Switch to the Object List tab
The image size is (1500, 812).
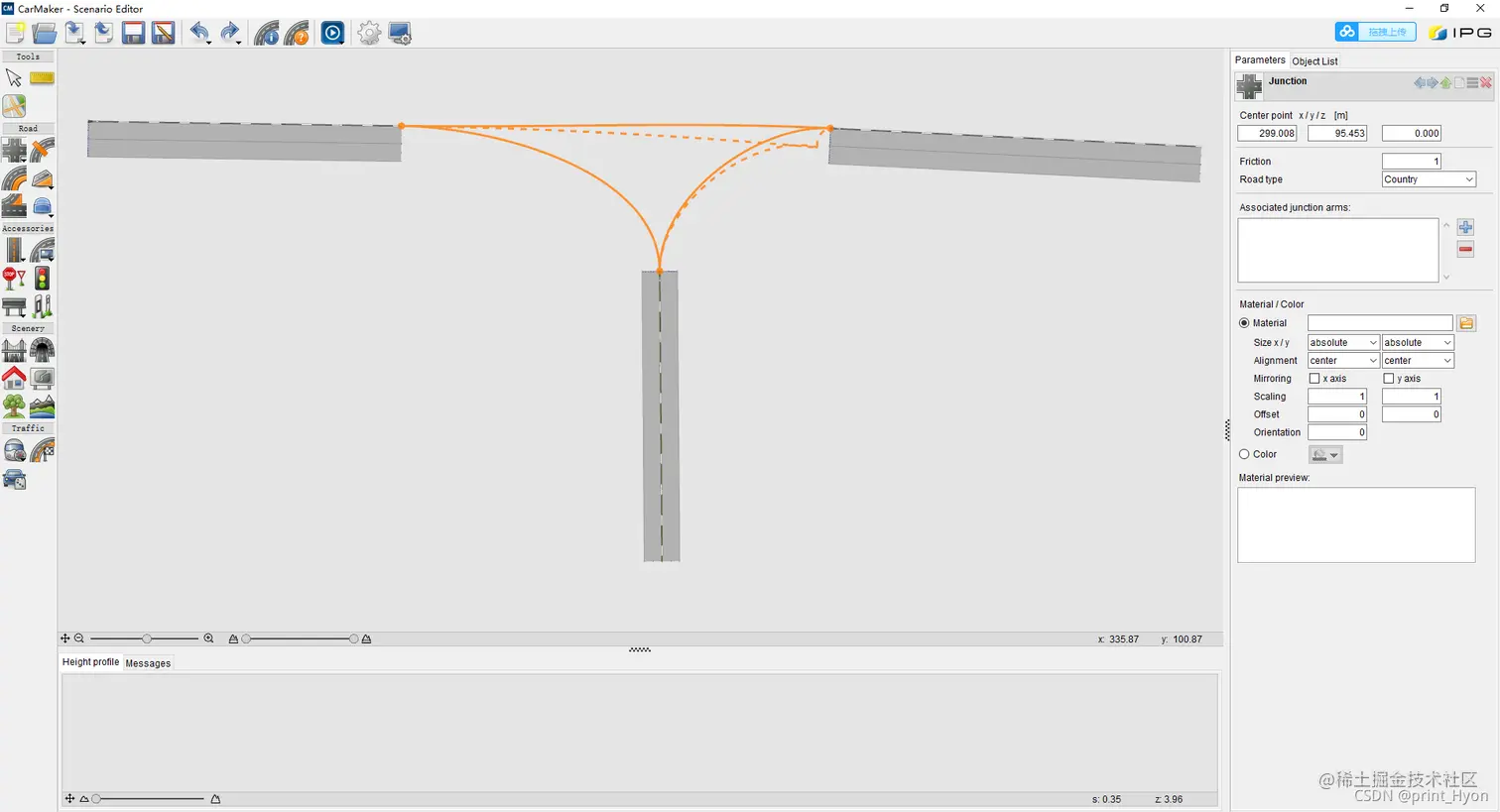click(1314, 61)
